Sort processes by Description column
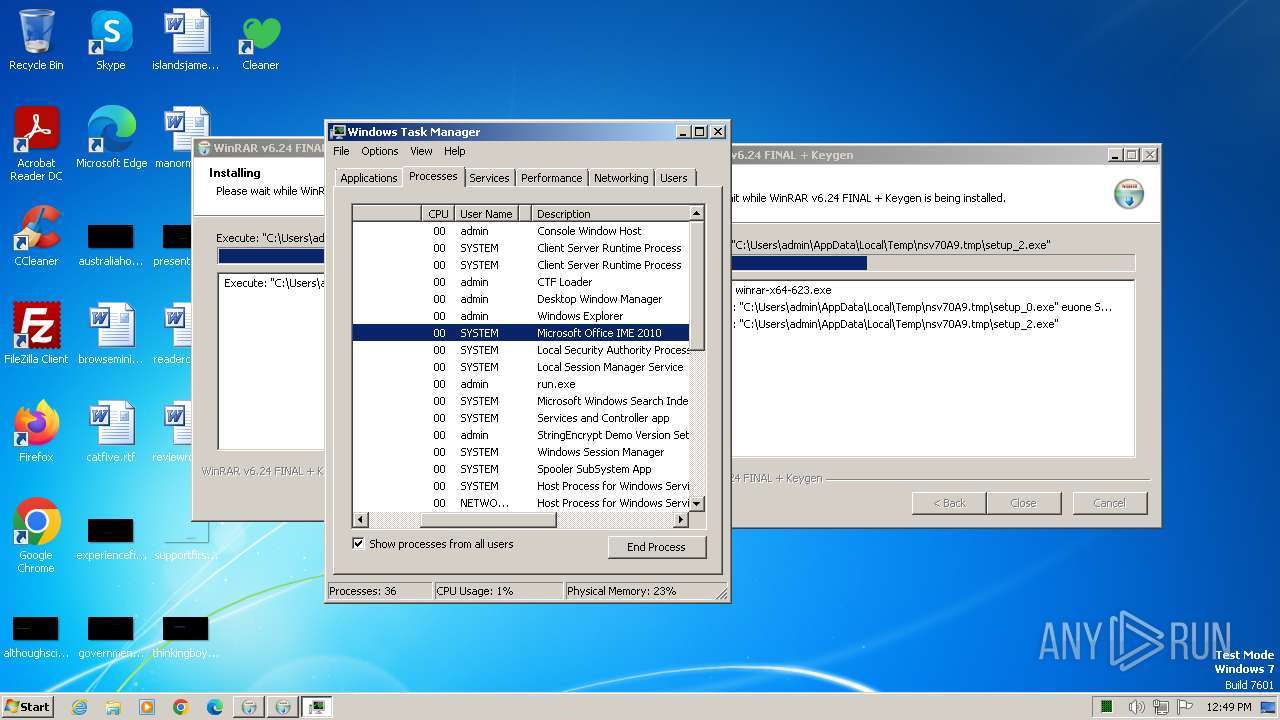 (610, 213)
